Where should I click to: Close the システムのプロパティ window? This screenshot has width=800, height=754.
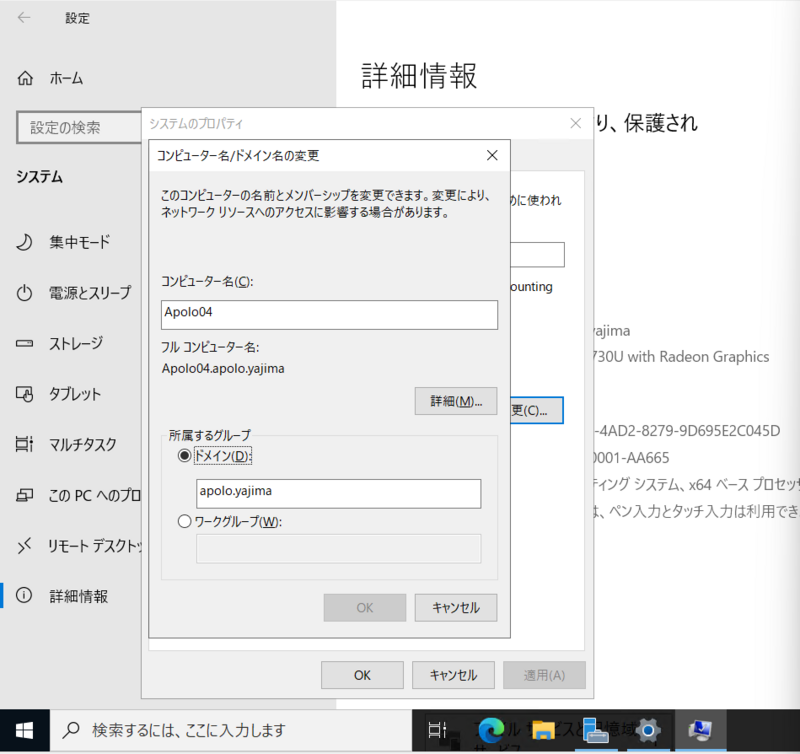coord(576,123)
